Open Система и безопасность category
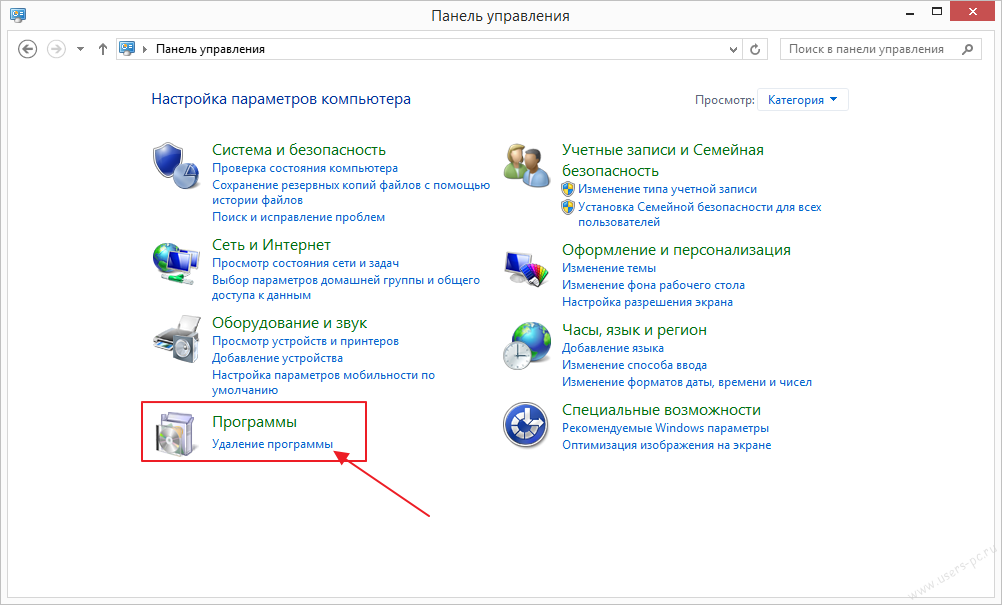 point(299,149)
